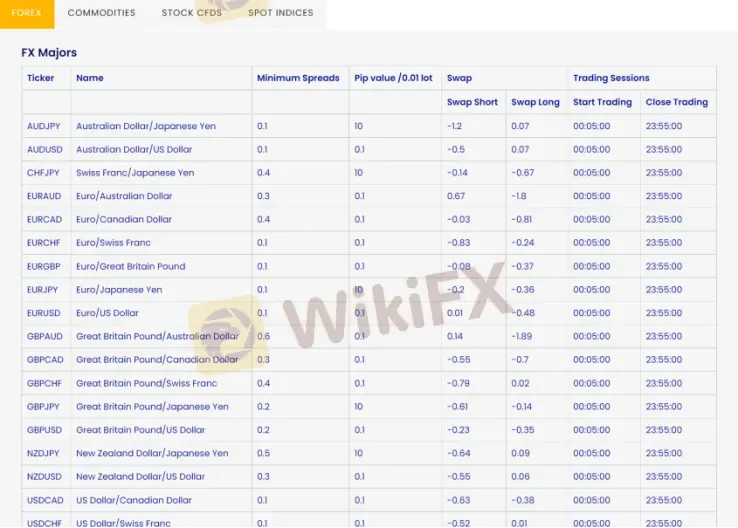Image resolution: width=738 pixels, height=528 pixels.
Task: Click the Minimum Spreads column header
Action: (x=298, y=78)
